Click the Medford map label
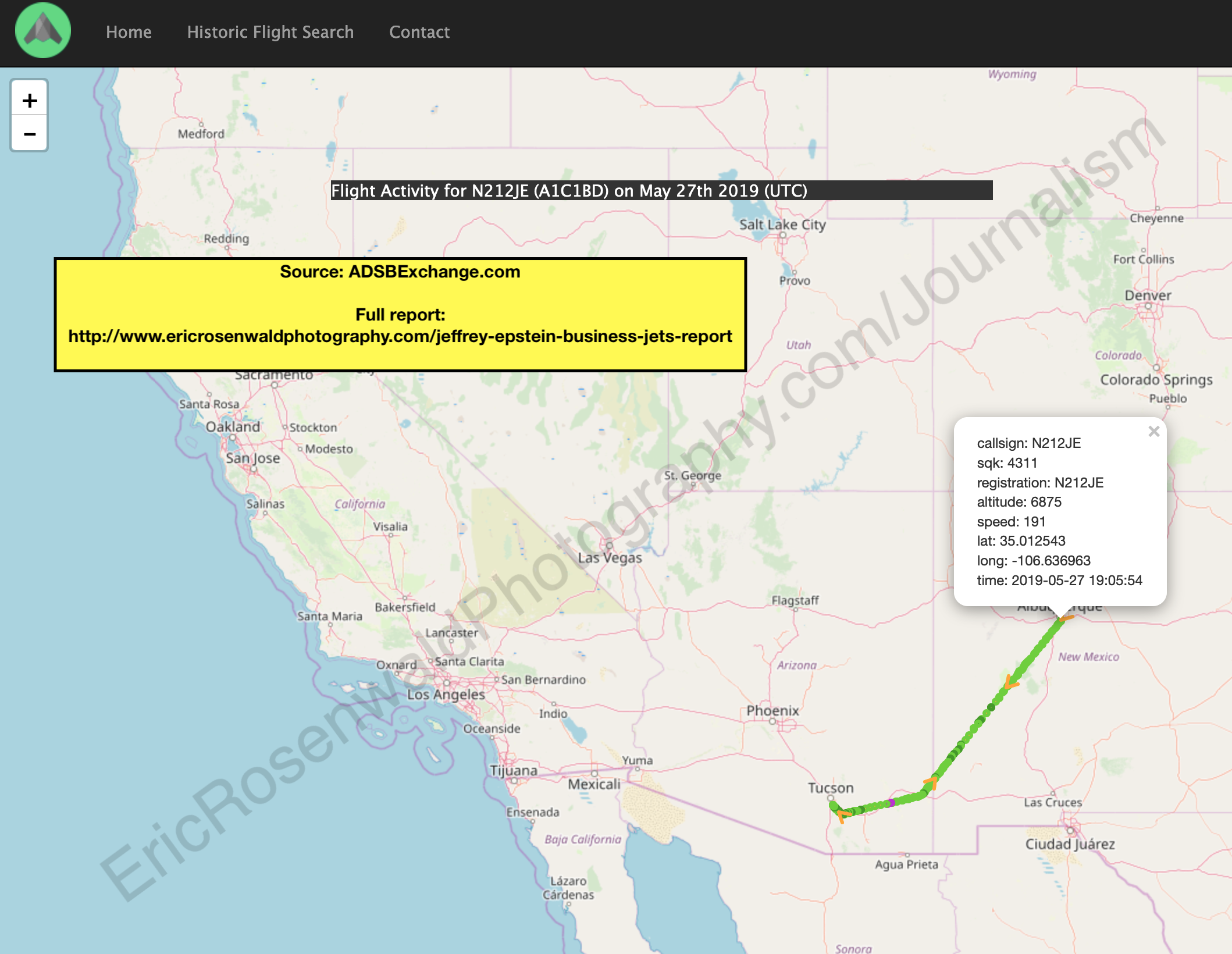 click(201, 134)
